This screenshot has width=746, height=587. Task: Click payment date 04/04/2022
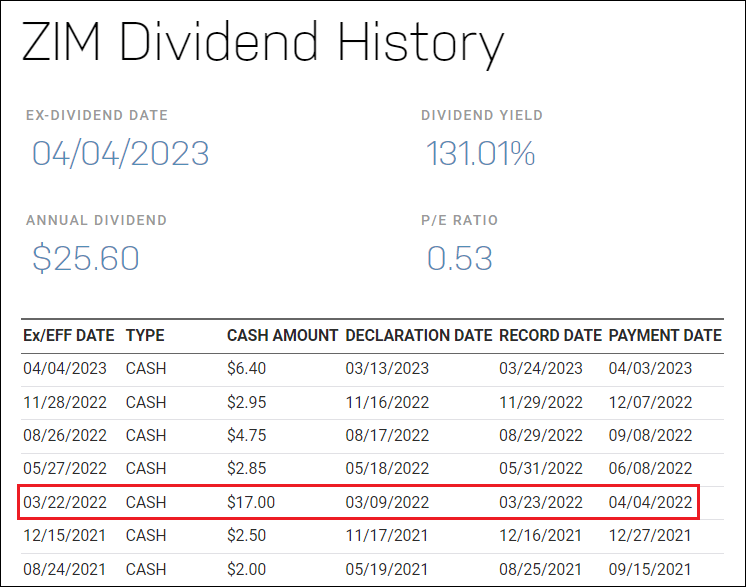coord(650,502)
